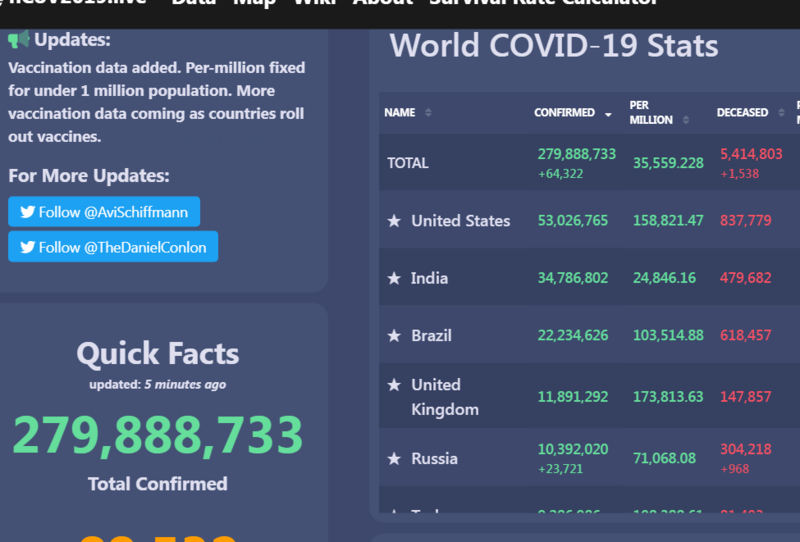The width and height of the screenshot is (800, 542).
Task: Click sort arrows next to Deceased header
Action: 781,113
